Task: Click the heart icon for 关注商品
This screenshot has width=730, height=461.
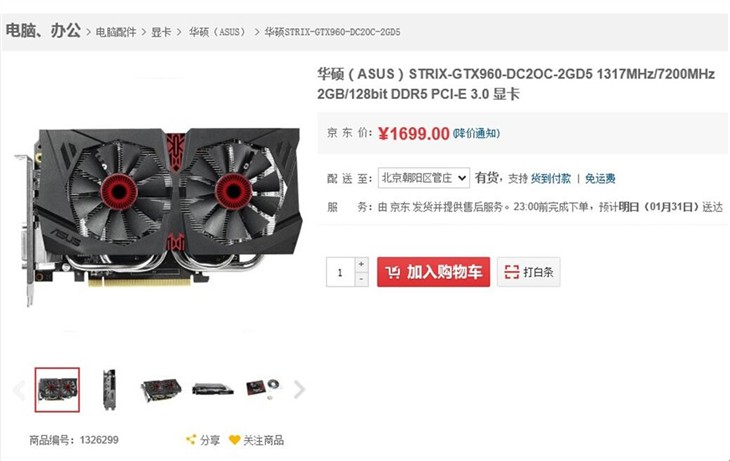Action: (x=235, y=440)
